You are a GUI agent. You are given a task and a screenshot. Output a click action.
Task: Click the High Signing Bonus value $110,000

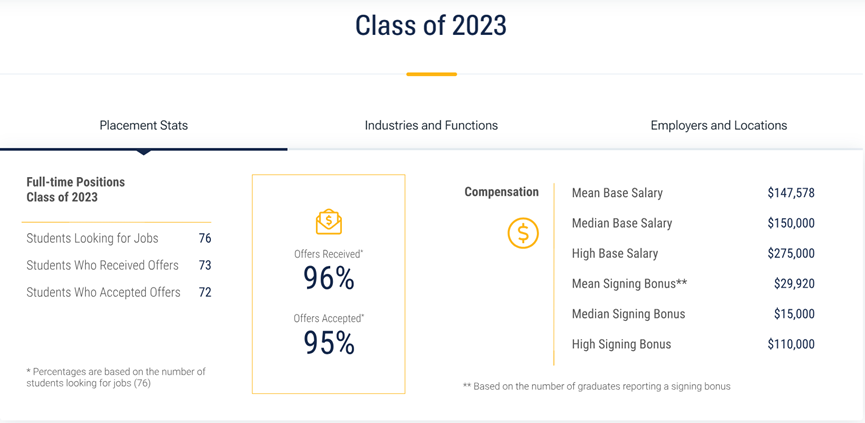791,345
